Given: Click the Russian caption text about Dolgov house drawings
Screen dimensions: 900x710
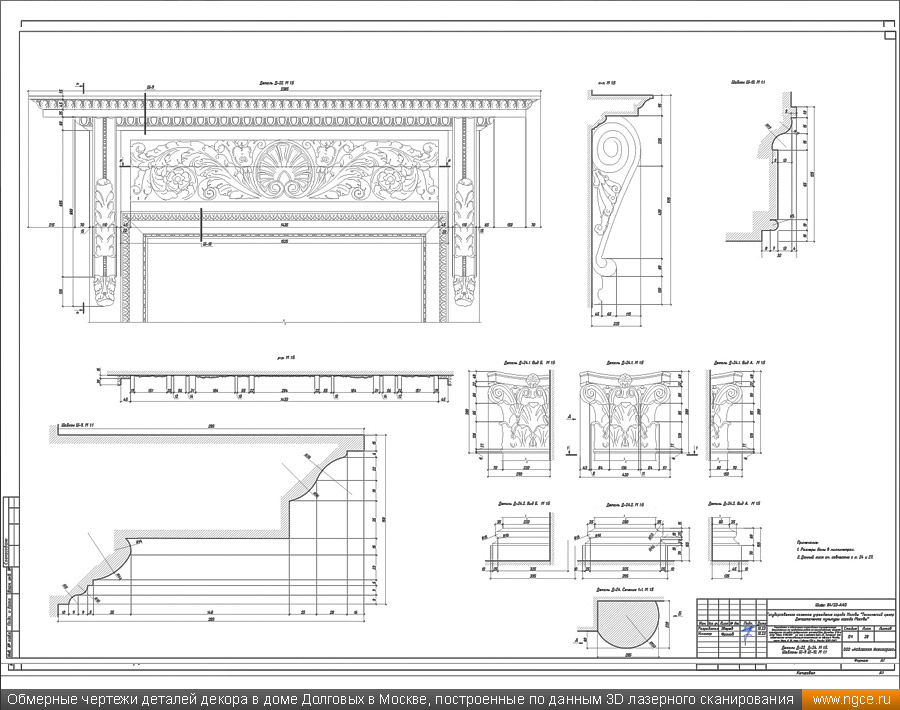Looking at the screenshot, I should [x=401, y=699].
